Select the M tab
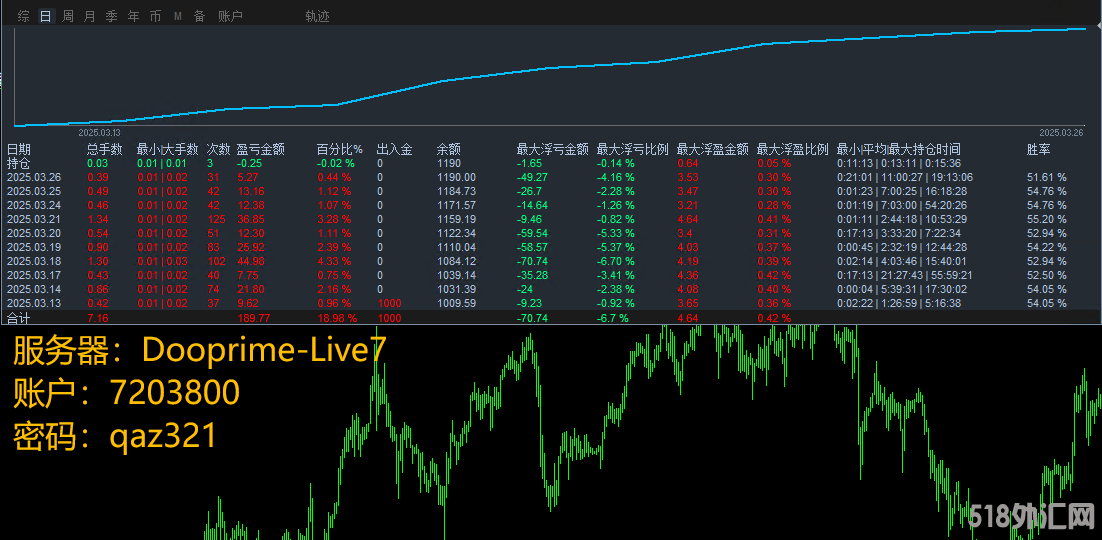 (177, 15)
